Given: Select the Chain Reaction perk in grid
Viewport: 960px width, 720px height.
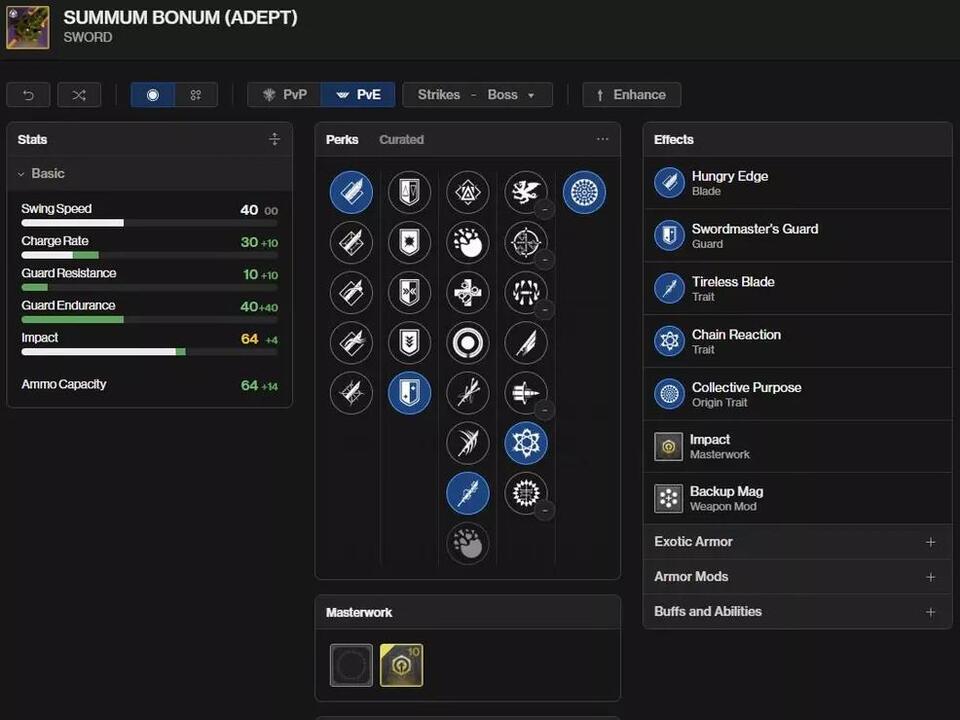Looking at the screenshot, I should (526, 442).
